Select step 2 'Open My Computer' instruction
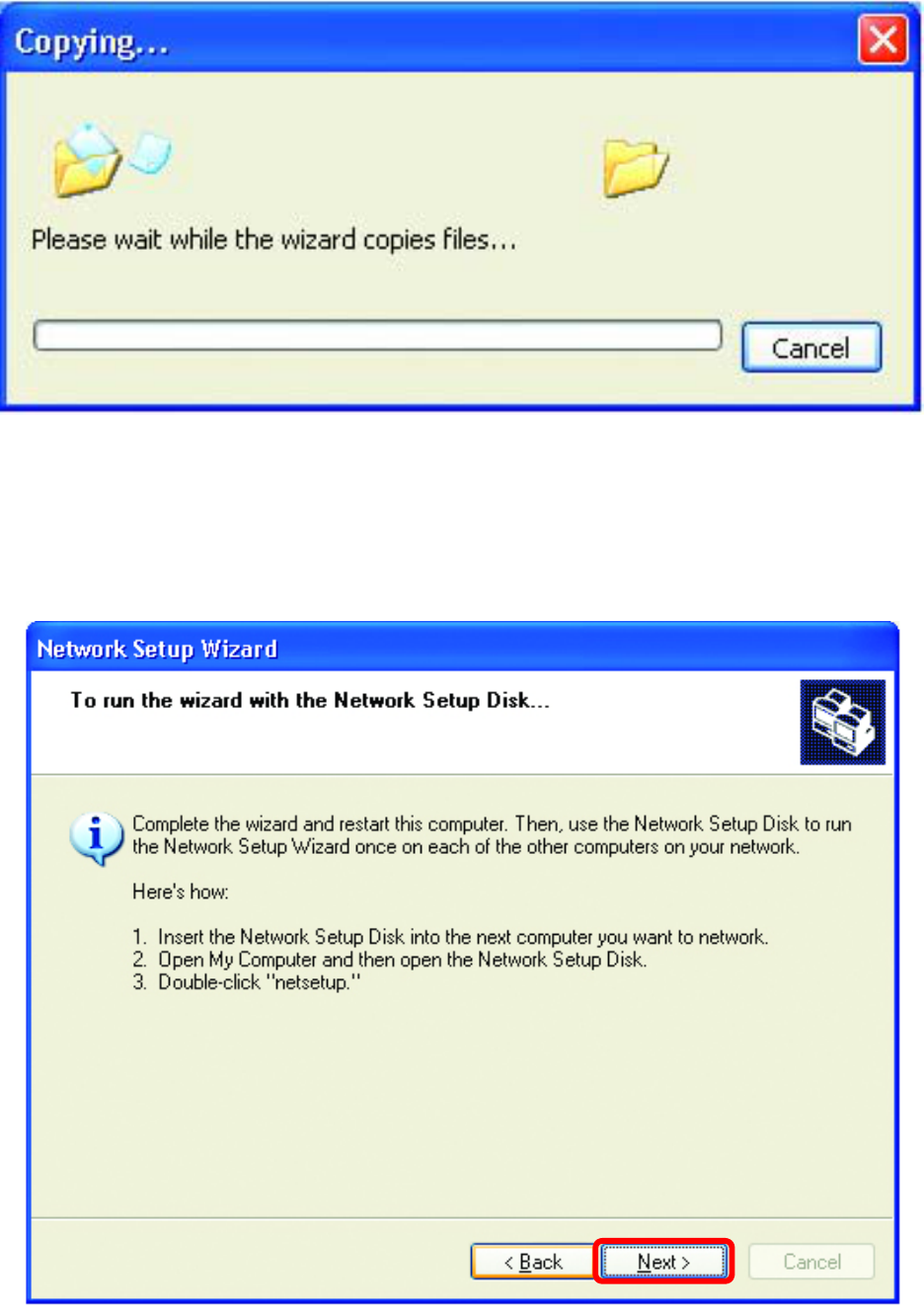 (390, 960)
